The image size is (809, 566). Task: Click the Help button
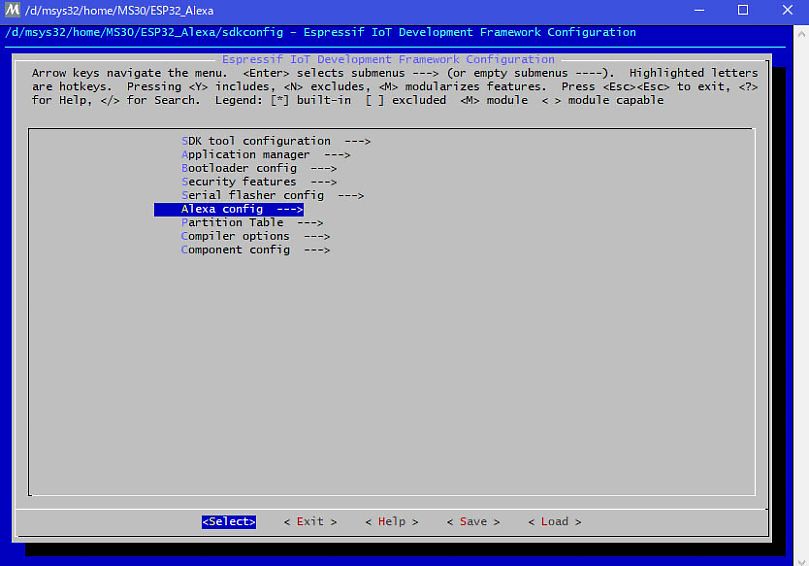tap(392, 522)
